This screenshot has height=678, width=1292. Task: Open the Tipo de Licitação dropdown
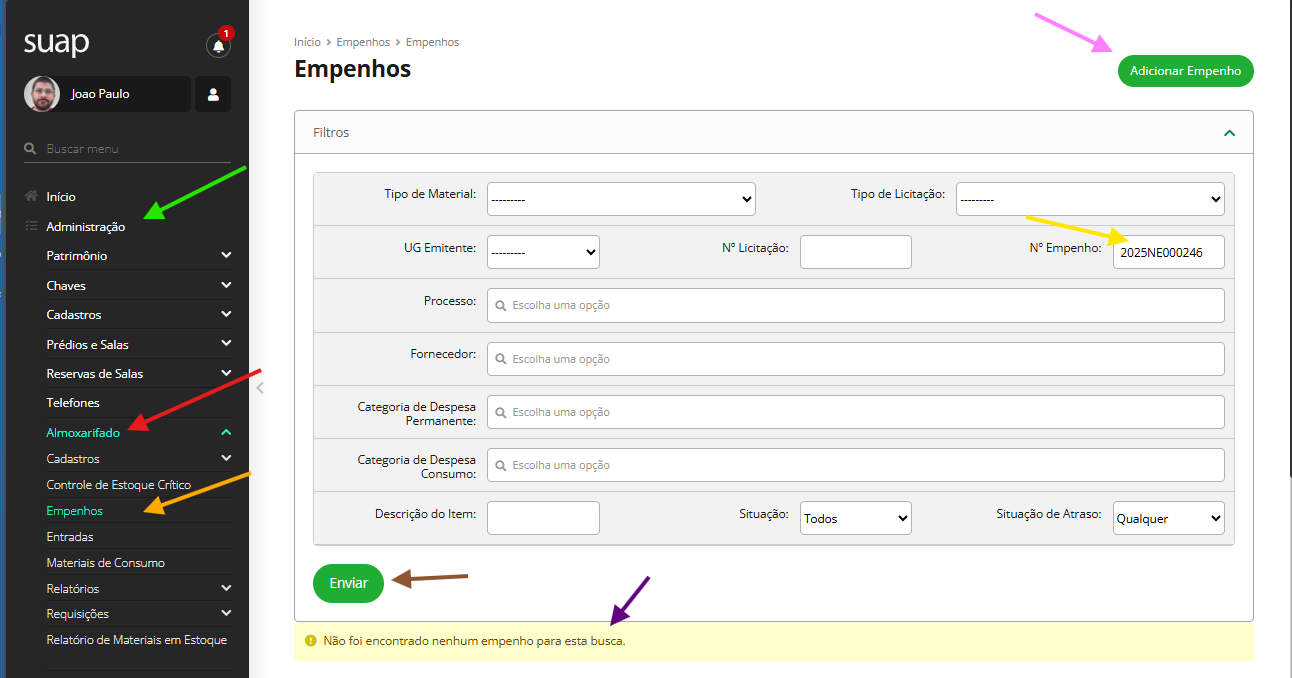pyautogui.click(x=1090, y=199)
